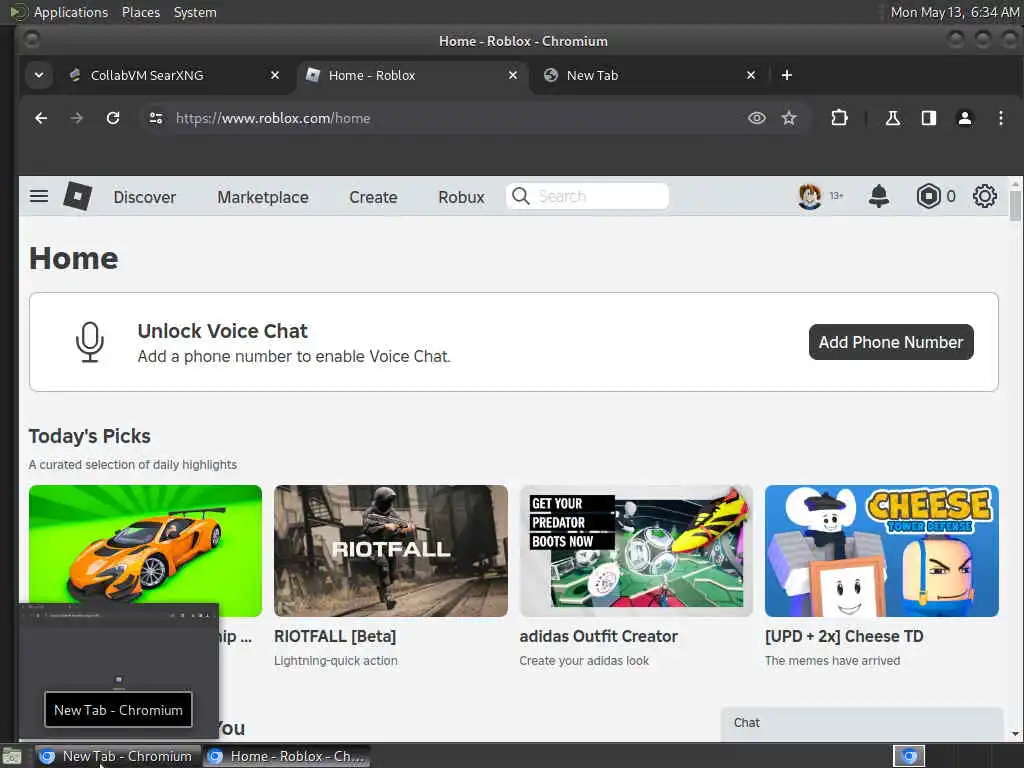1024x768 pixels.
Task: Click the Add Phone Number button
Action: tap(891, 342)
